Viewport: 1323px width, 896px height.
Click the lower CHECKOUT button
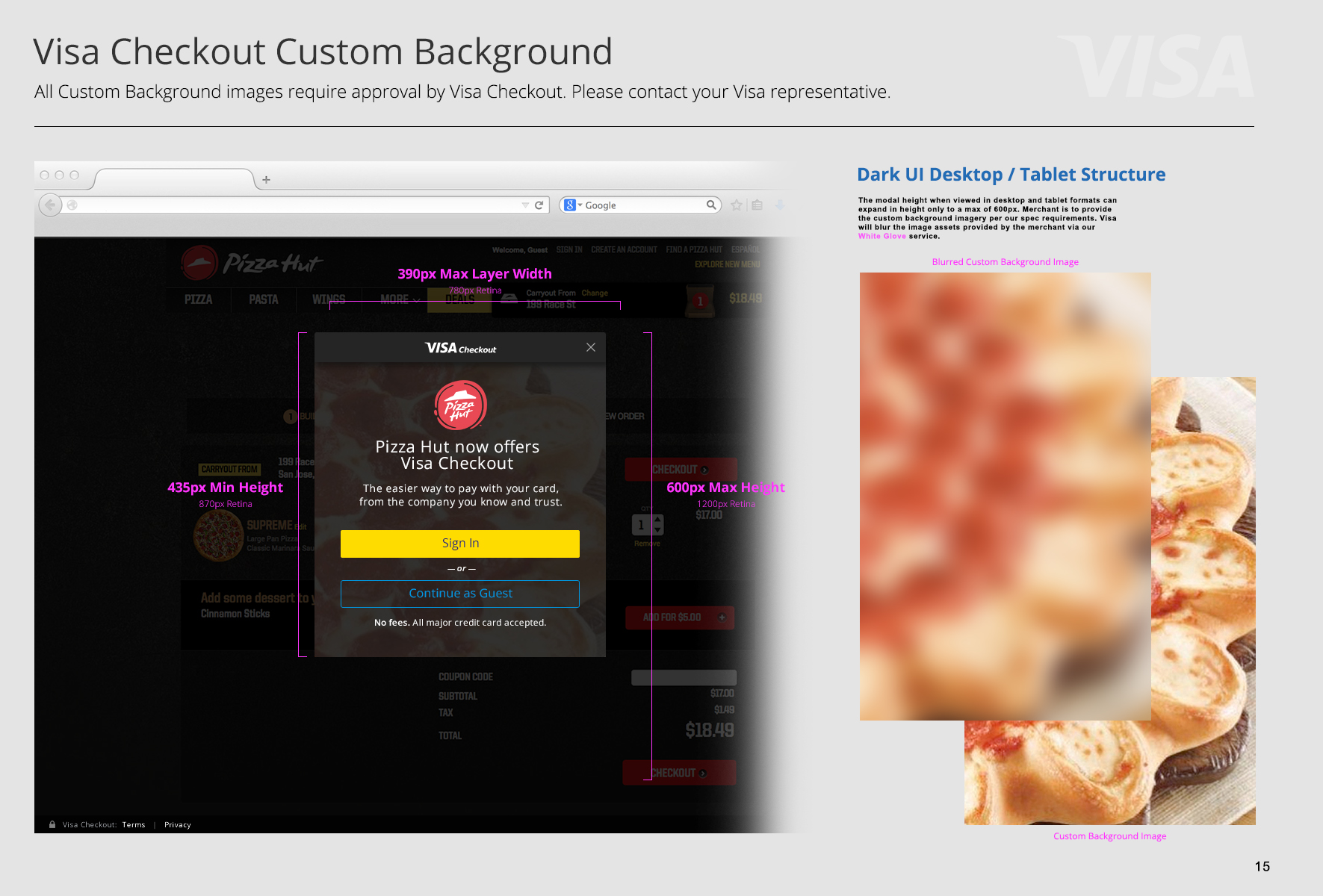pyautogui.click(x=679, y=773)
